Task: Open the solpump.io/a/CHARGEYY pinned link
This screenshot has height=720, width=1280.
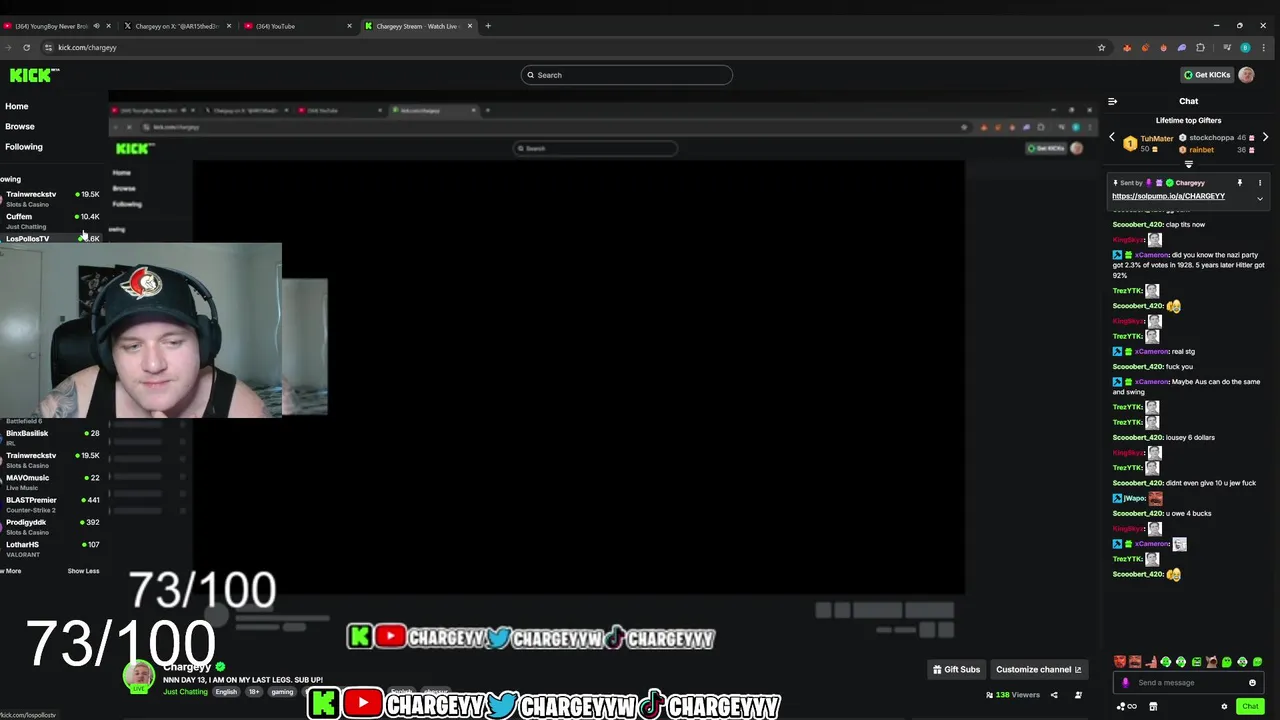Action: (1168, 196)
